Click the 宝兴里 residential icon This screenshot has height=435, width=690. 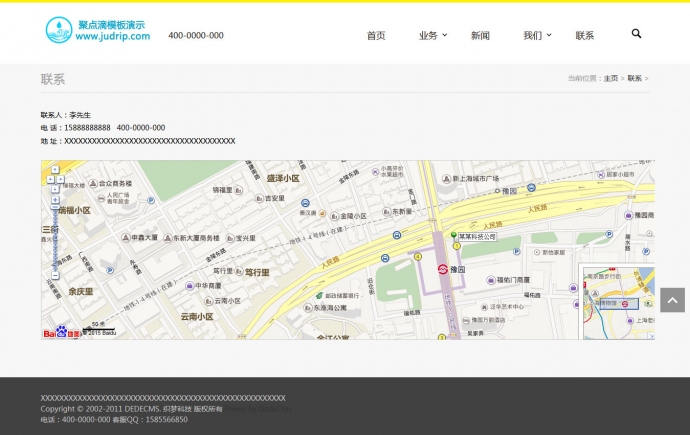pyautogui.click(x=230, y=238)
